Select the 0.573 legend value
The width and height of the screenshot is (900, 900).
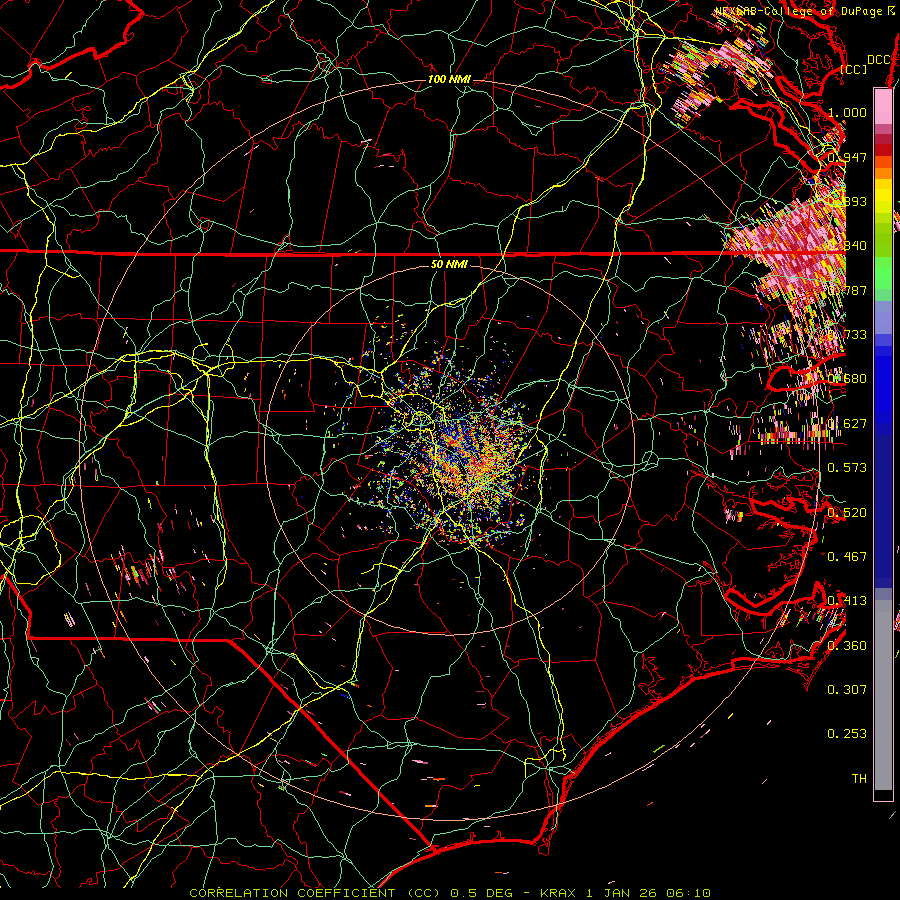(847, 467)
